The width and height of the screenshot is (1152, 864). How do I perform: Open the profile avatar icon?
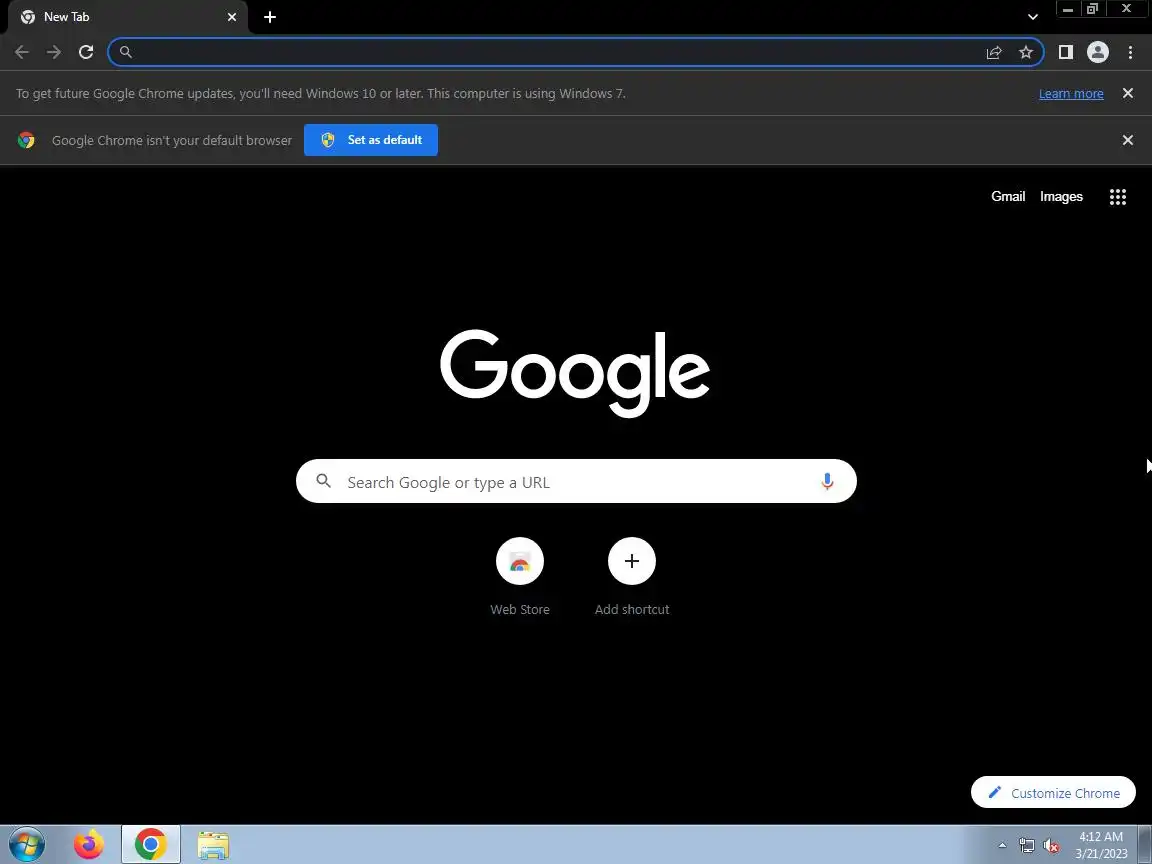pos(1098,52)
